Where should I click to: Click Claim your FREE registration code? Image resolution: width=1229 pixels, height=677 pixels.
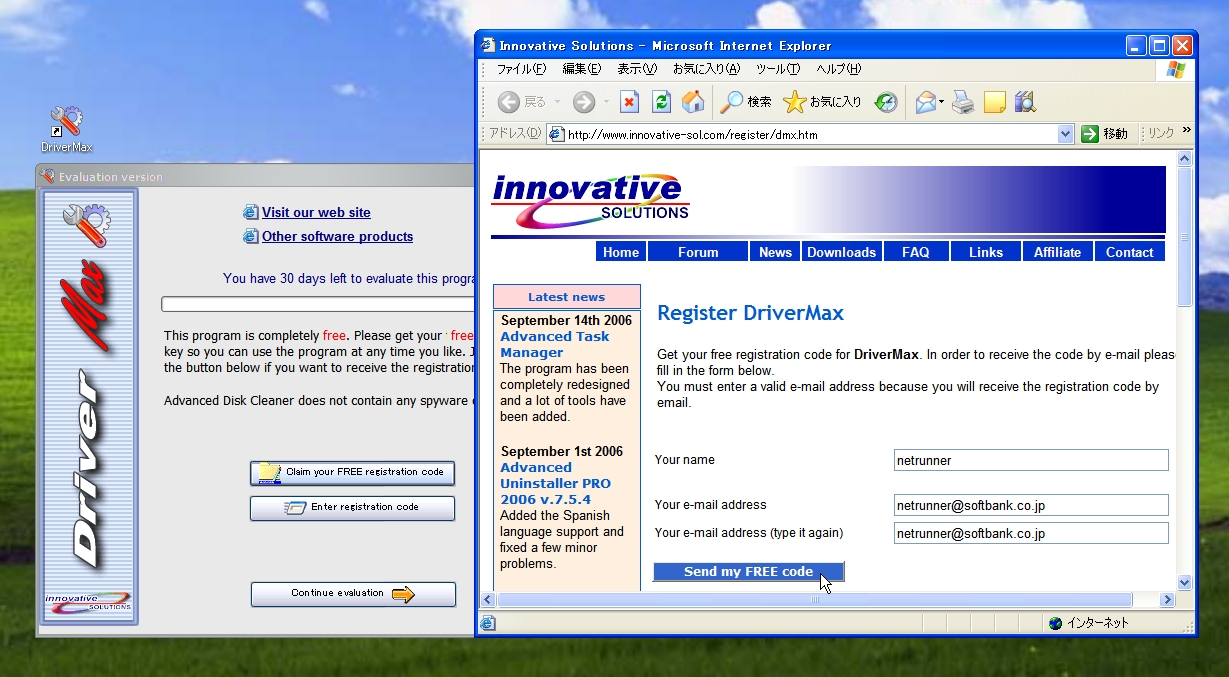click(353, 472)
